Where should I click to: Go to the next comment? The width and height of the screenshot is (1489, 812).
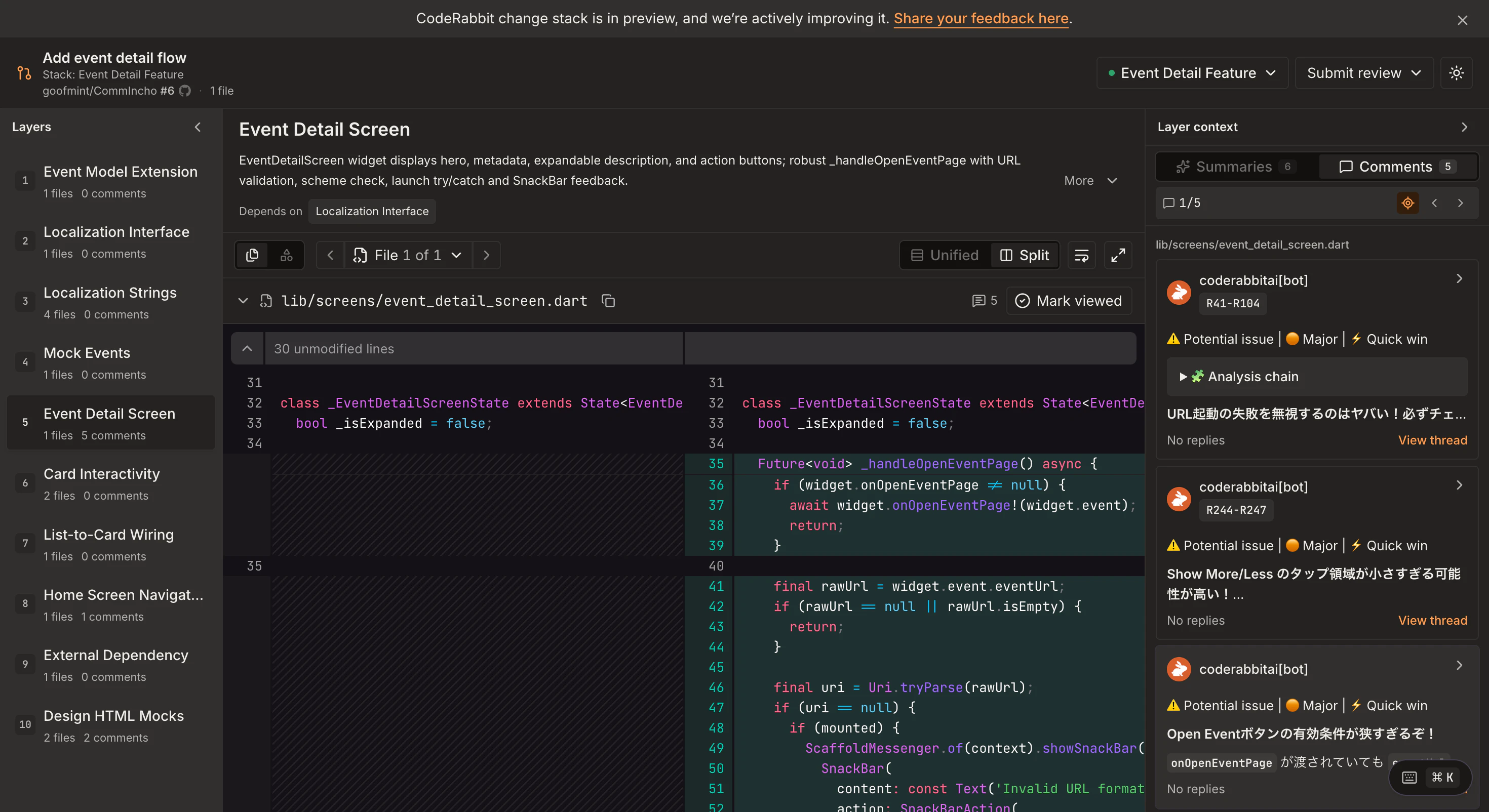click(1461, 203)
